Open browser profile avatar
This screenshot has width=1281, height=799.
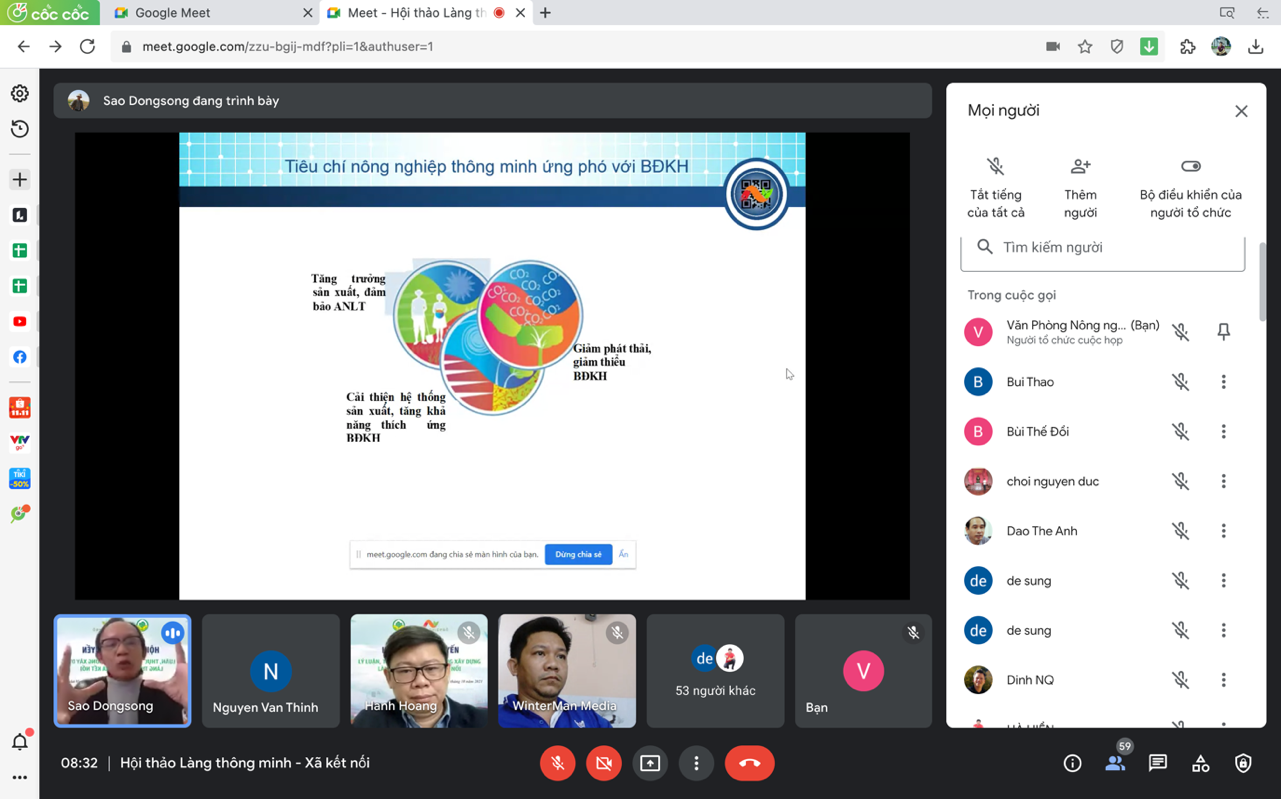coord(1221,47)
